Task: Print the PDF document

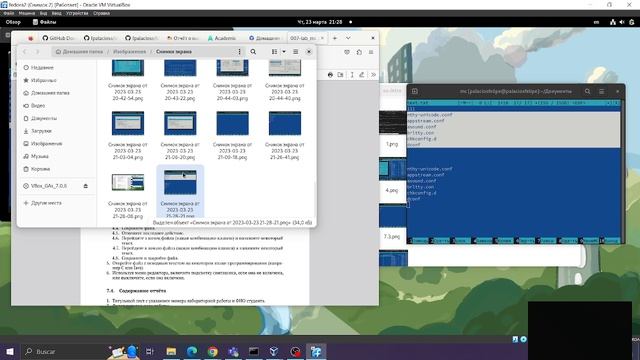Action: [330, 75]
